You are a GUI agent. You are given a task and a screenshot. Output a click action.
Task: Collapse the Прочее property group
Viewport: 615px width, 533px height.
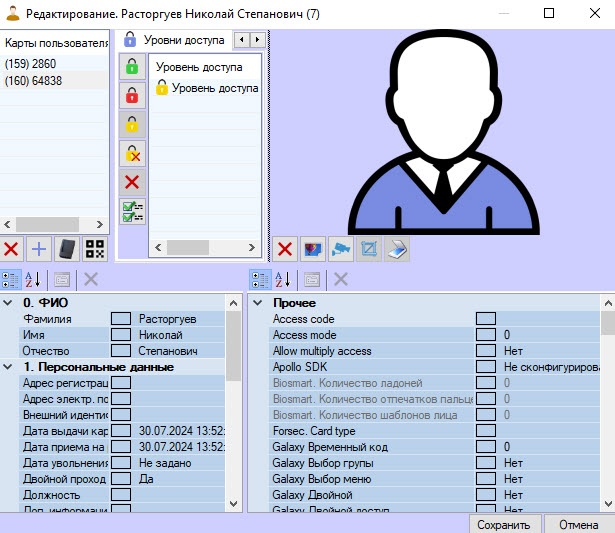tap(257, 303)
